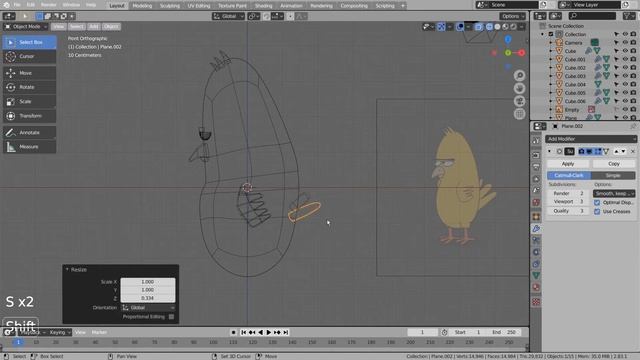Screen dimensions: 640x360
Task: Toggle Use Creases checkbox
Action: click(x=597, y=211)
